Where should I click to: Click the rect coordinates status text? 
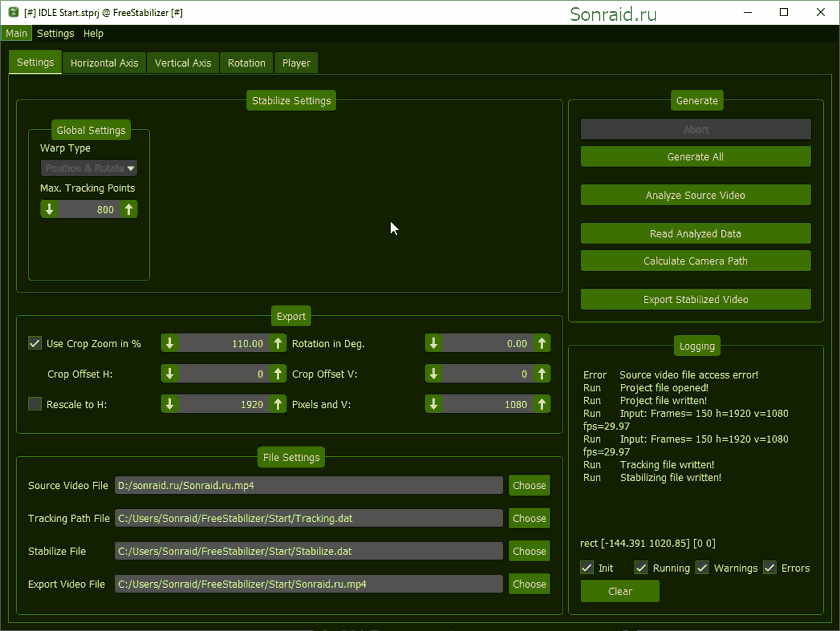click(x=648, y=543)
